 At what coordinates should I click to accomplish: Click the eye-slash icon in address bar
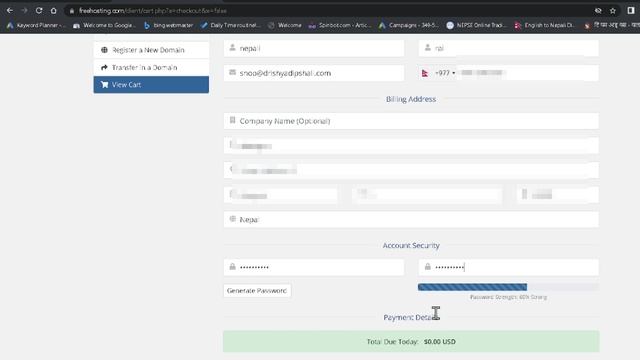[x=598, y=11]
